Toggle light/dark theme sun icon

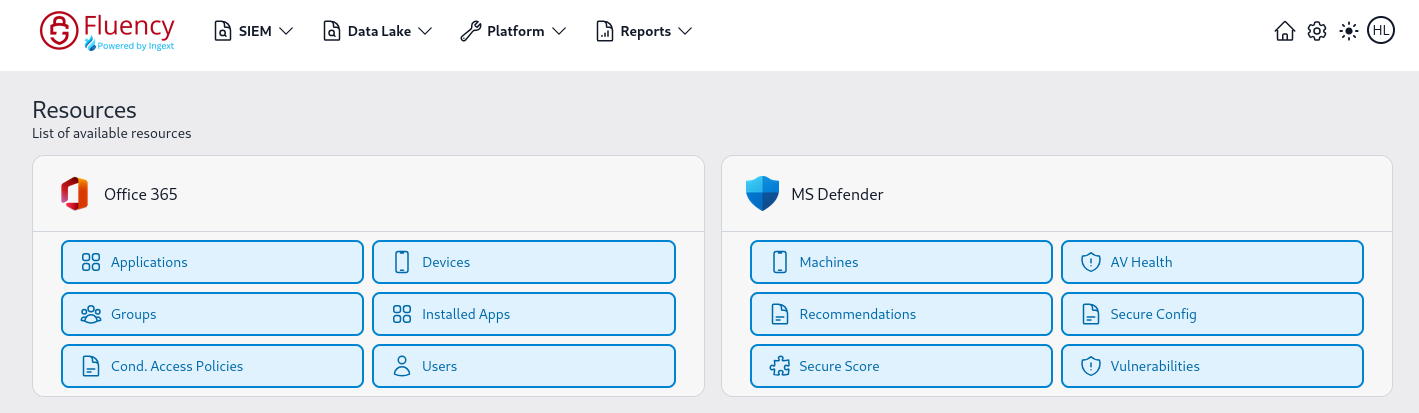[1349, 31]
